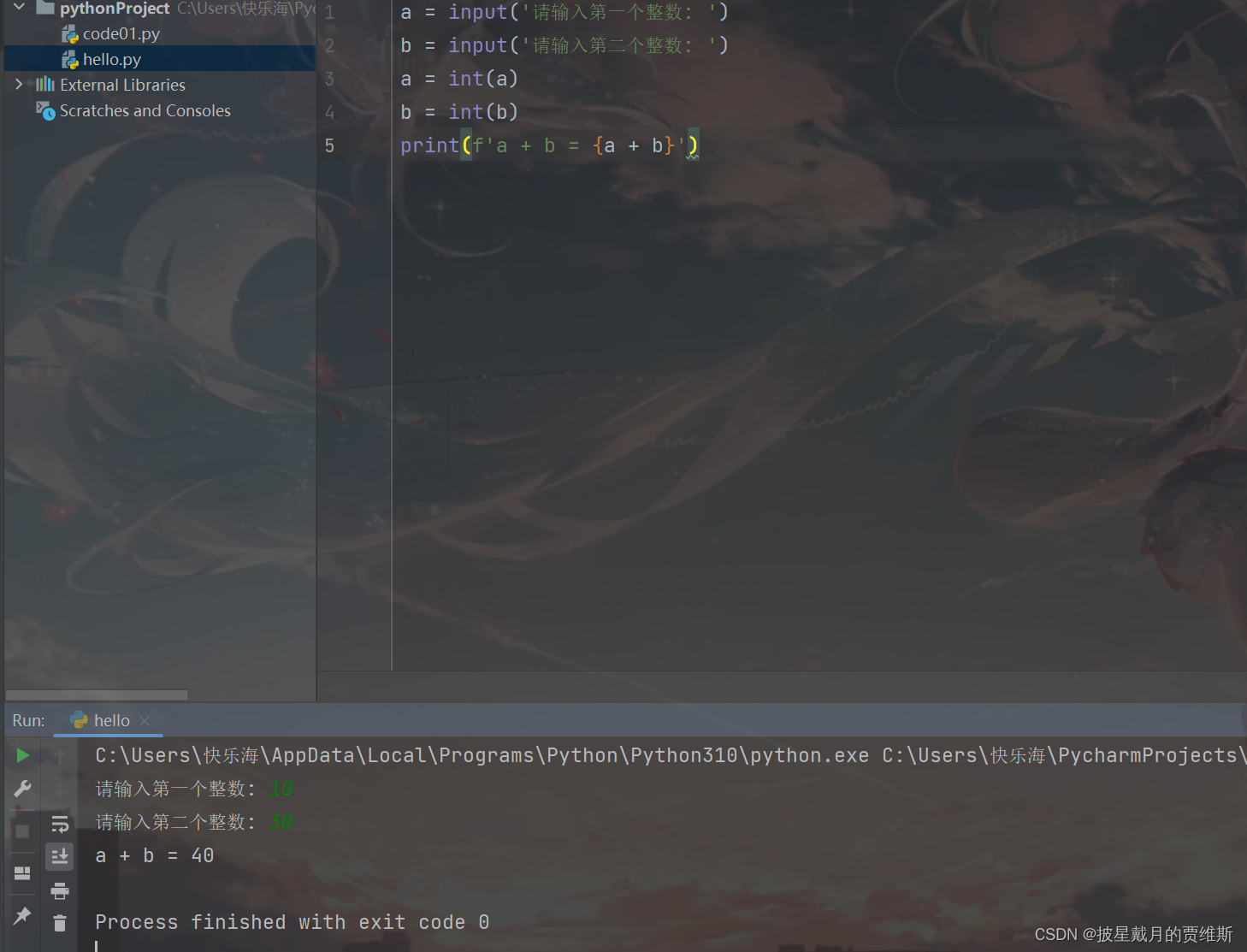Viewport: 1247px width, 952px height.
Task: Select code01.py in project tree
Action: pyautogui.click(x=121, y=34)
